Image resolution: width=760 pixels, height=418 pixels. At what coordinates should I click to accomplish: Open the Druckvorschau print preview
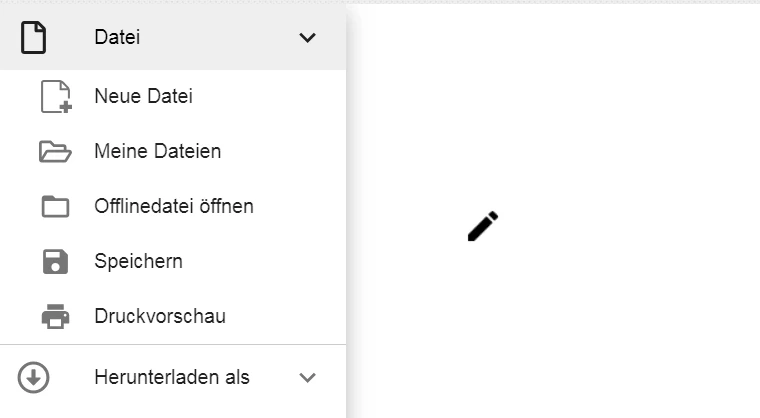click(x=159, y=317)
